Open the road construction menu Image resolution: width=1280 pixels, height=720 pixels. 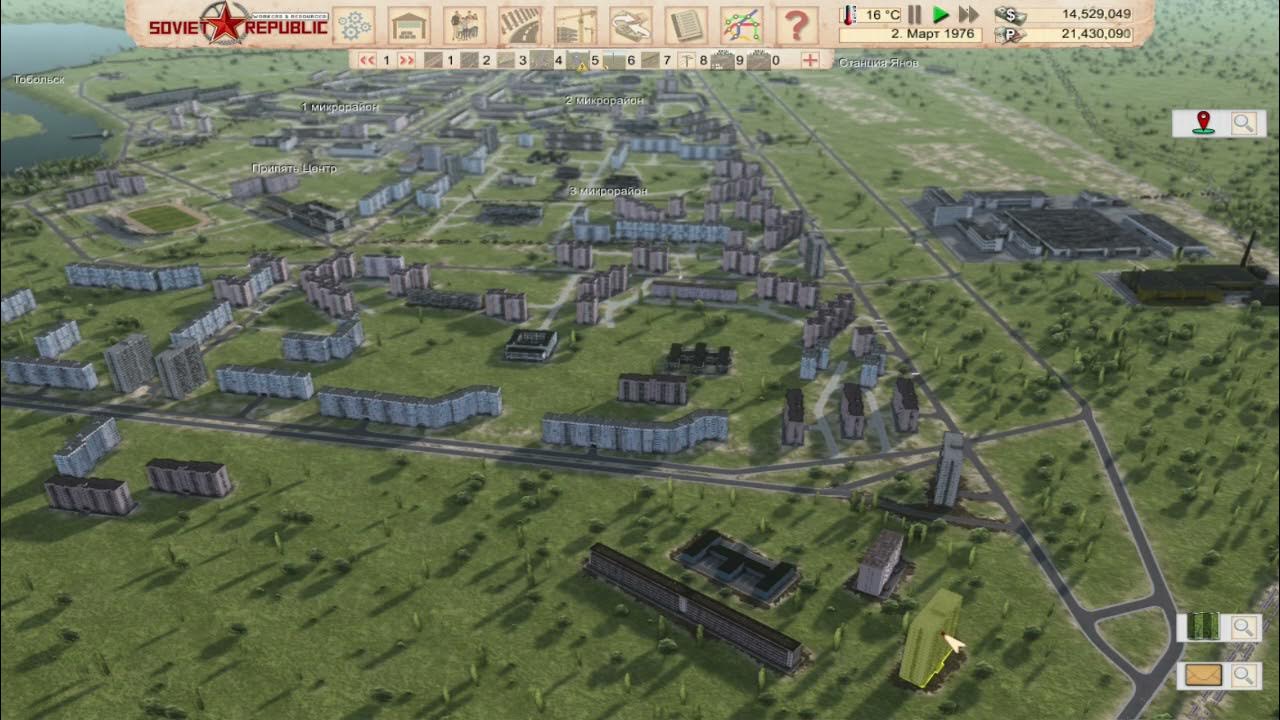(520, 25)
